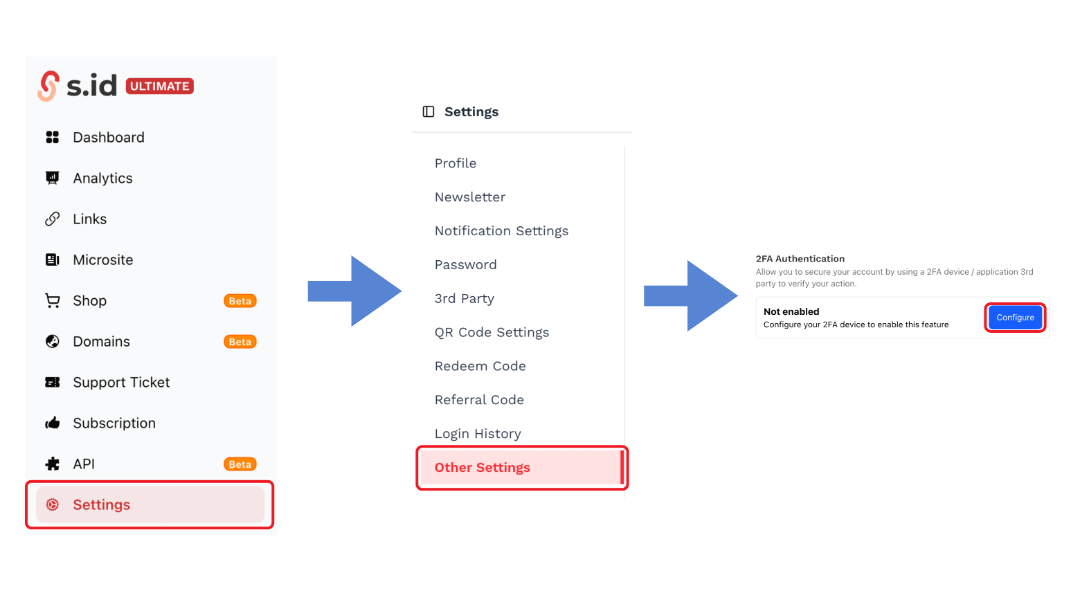Image resolution: width=1080 pixels, height=607 pixels.
Task: Select Other Settings menu item
Action: click(482, 468)
